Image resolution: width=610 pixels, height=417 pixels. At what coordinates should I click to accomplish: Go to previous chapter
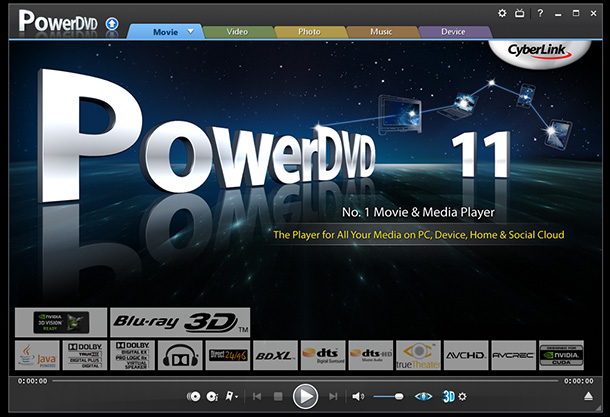[x=257, y=396]
